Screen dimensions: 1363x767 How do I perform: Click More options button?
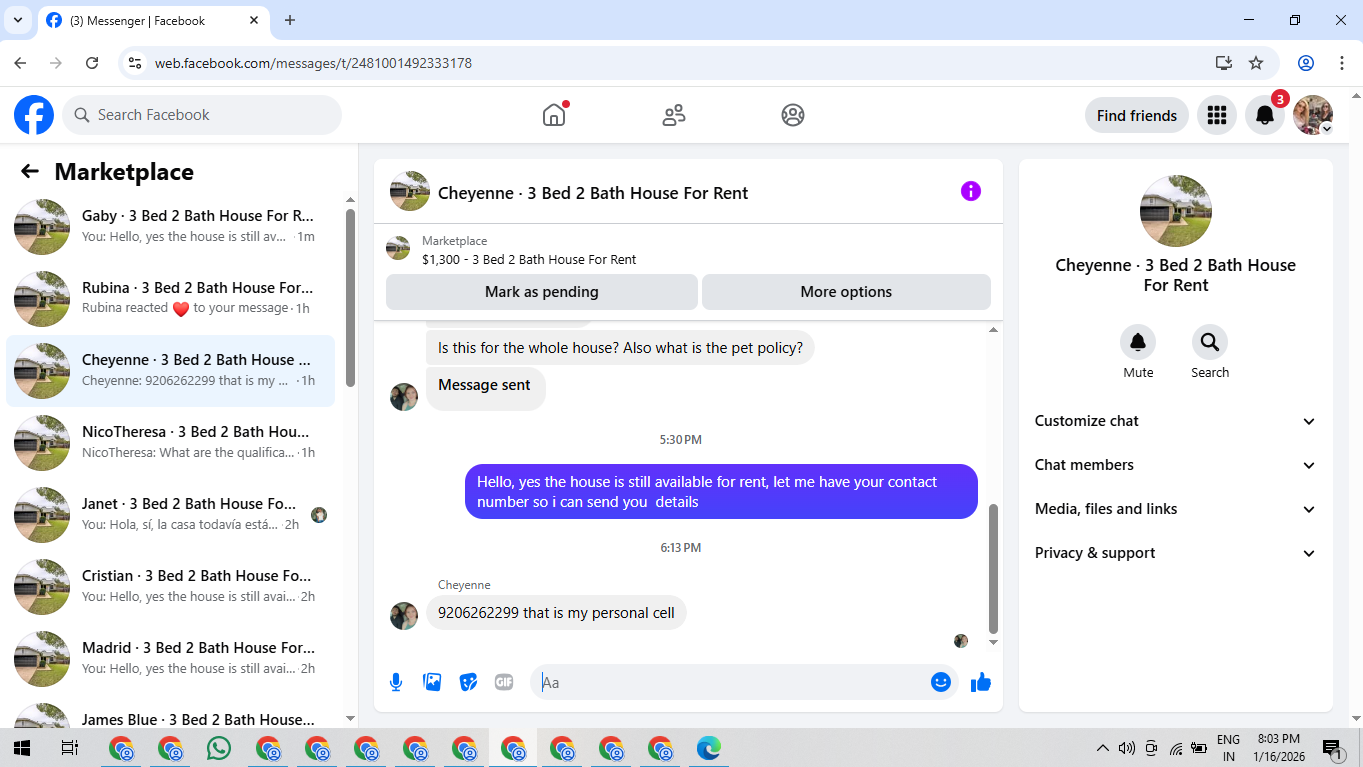click(x=846, y=292)
